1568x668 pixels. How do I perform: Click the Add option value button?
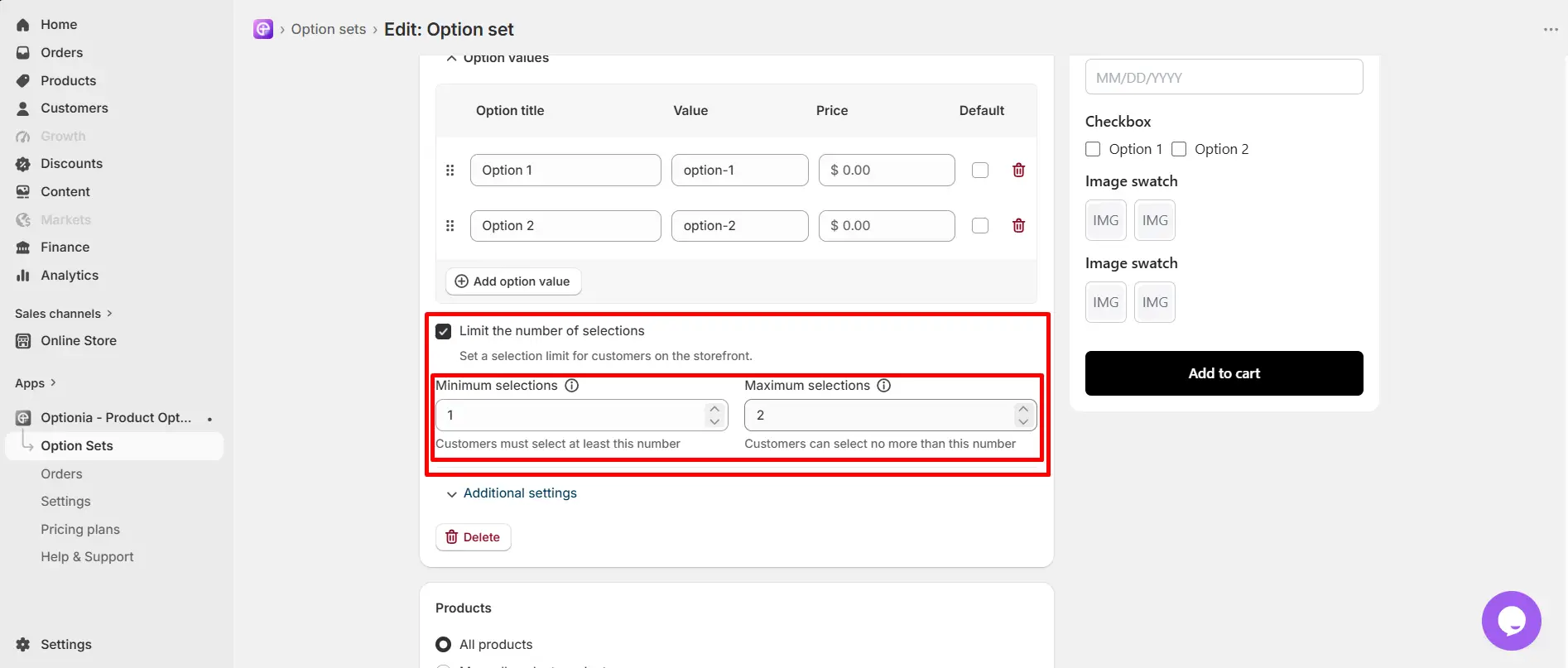pos(513,281)
